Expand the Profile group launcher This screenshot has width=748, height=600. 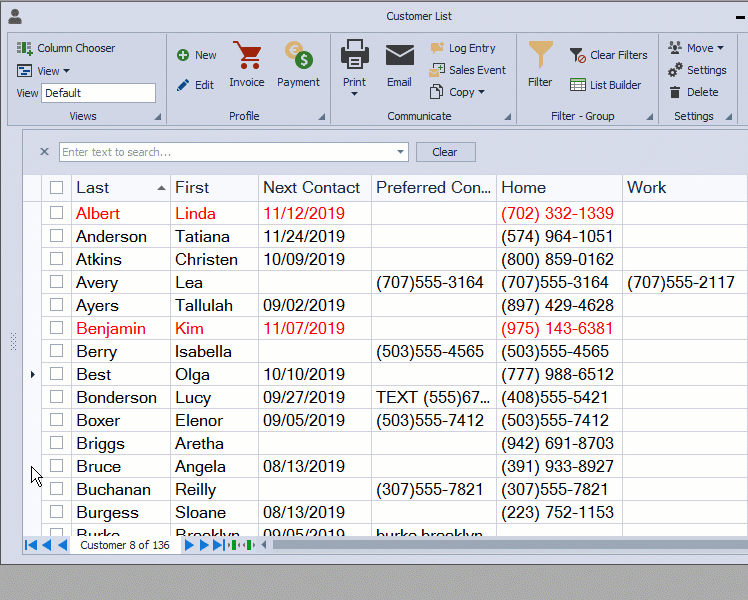(x=322, y=117)
